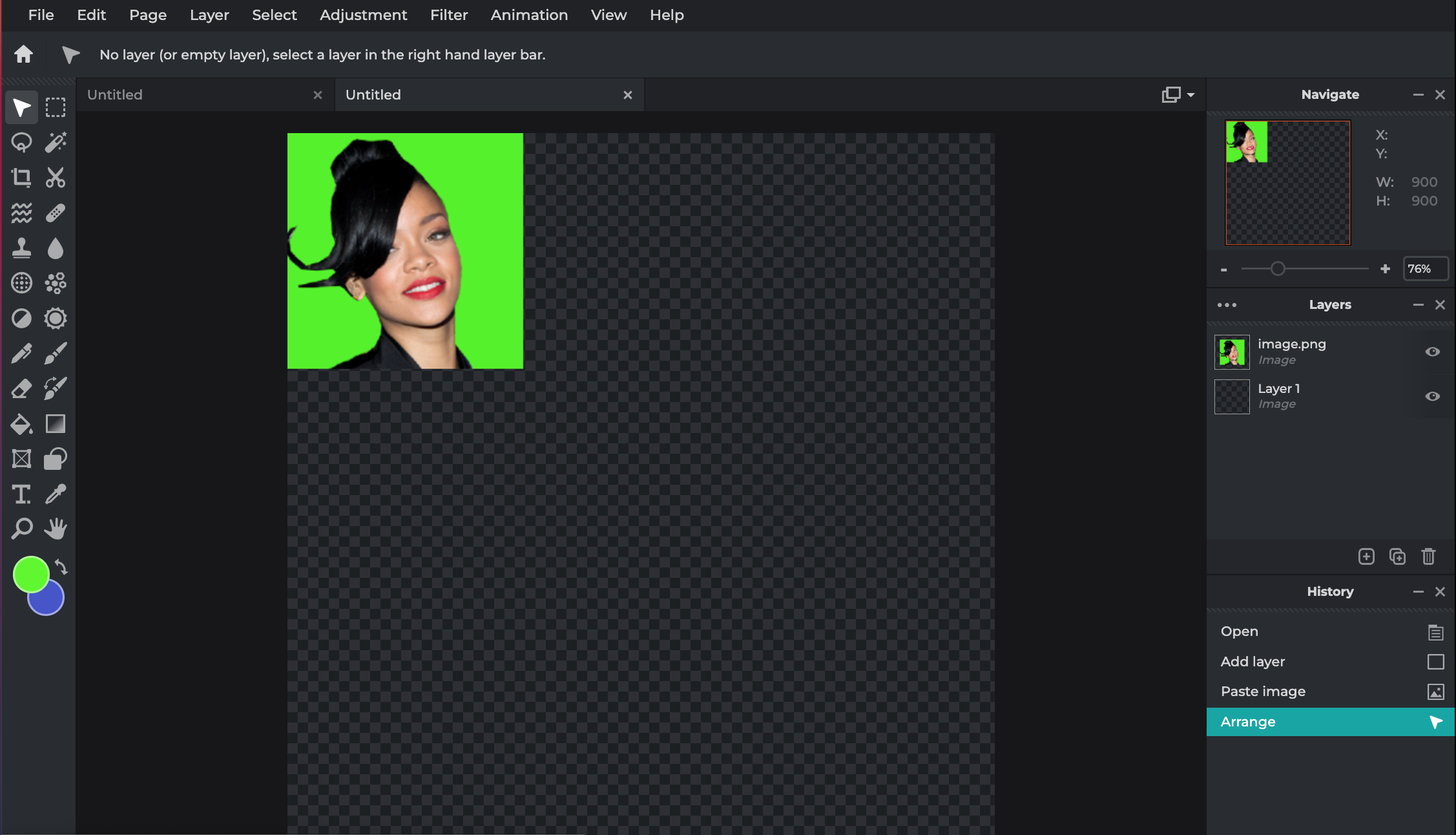Image resolution: width=1456 pixels, height=835 pixels.
Task: Open the Layer menu
Action: click(209, 15)
